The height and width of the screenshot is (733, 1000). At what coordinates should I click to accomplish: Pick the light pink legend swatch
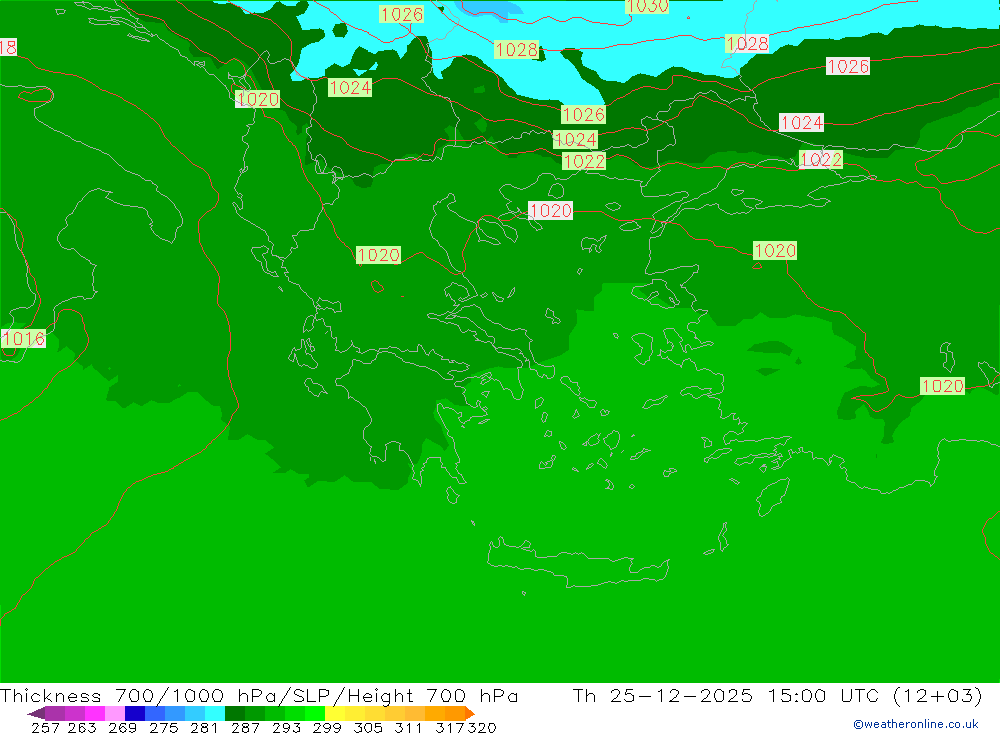[115, 713]
